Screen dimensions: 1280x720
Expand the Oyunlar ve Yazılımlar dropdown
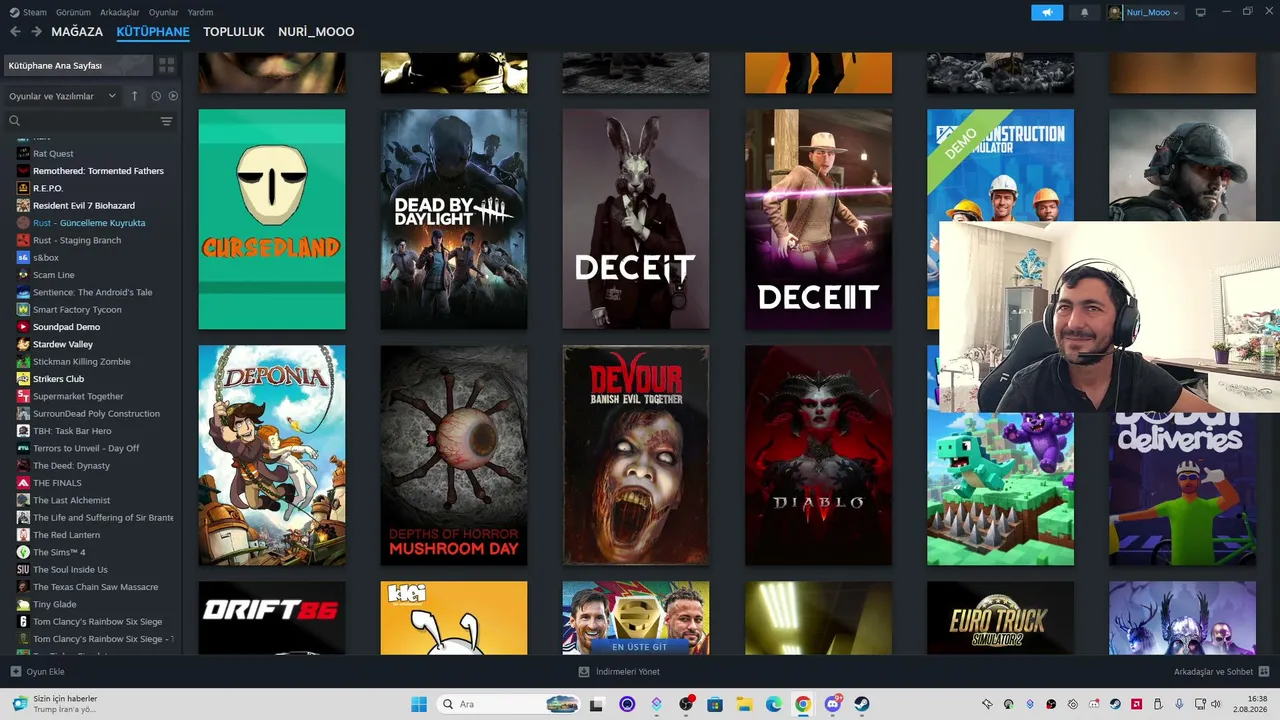(x=62, y=96)
